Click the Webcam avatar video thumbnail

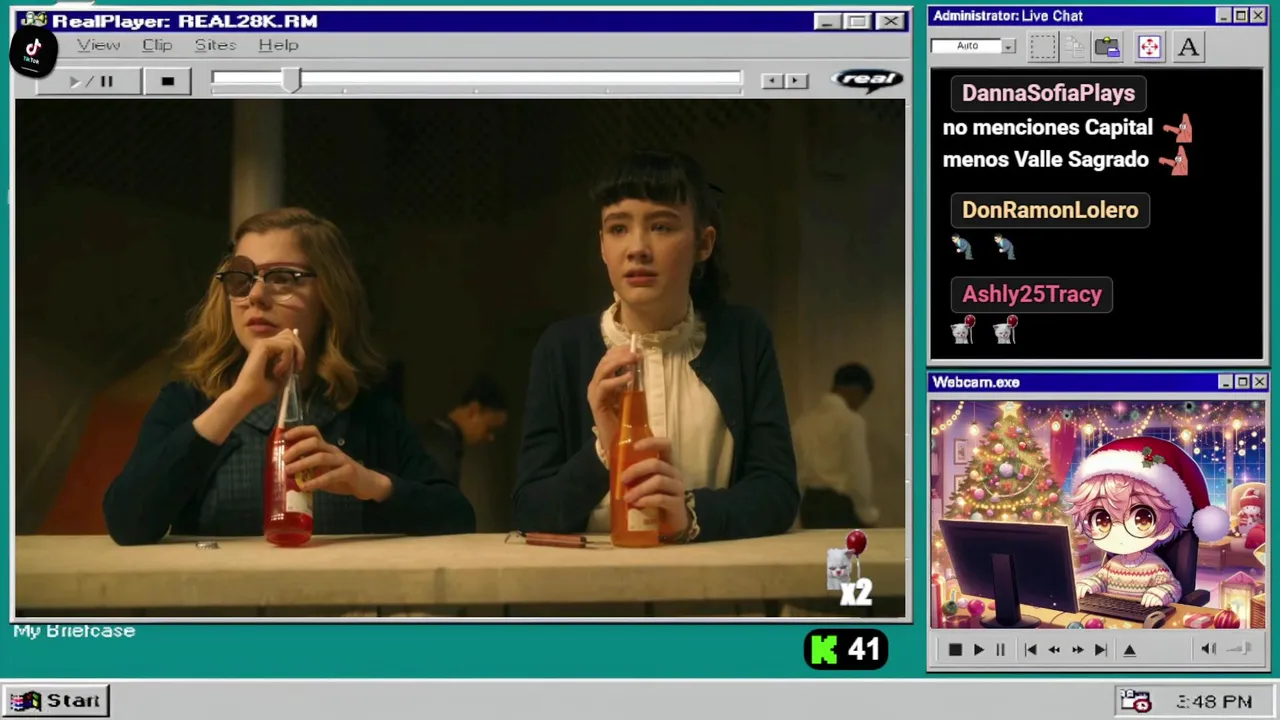click(1097, 514)
